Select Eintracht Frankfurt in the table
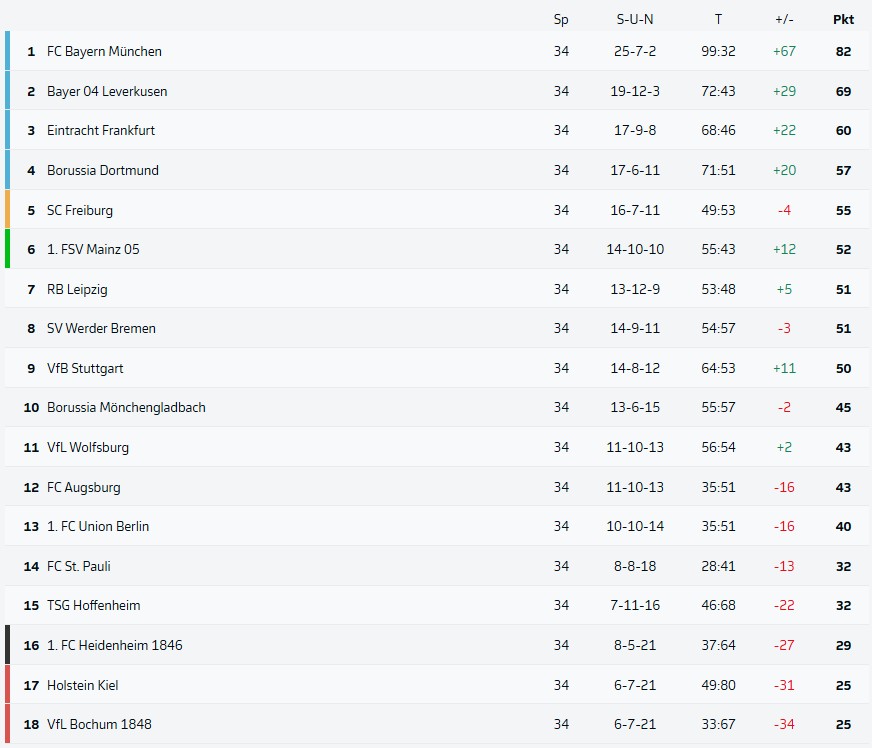The image size is (872, 748). tap(101, 130)
